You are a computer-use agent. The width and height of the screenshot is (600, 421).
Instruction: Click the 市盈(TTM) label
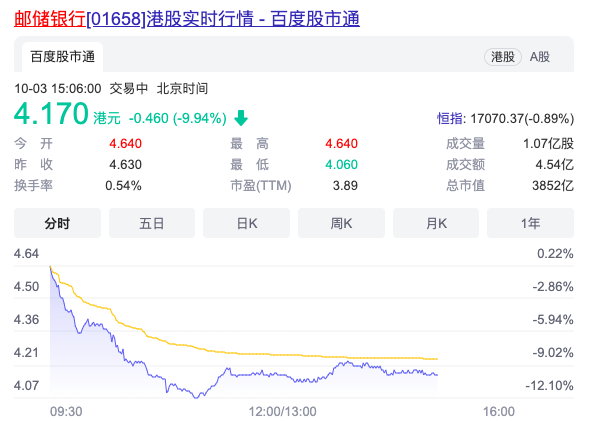(261, 186)
